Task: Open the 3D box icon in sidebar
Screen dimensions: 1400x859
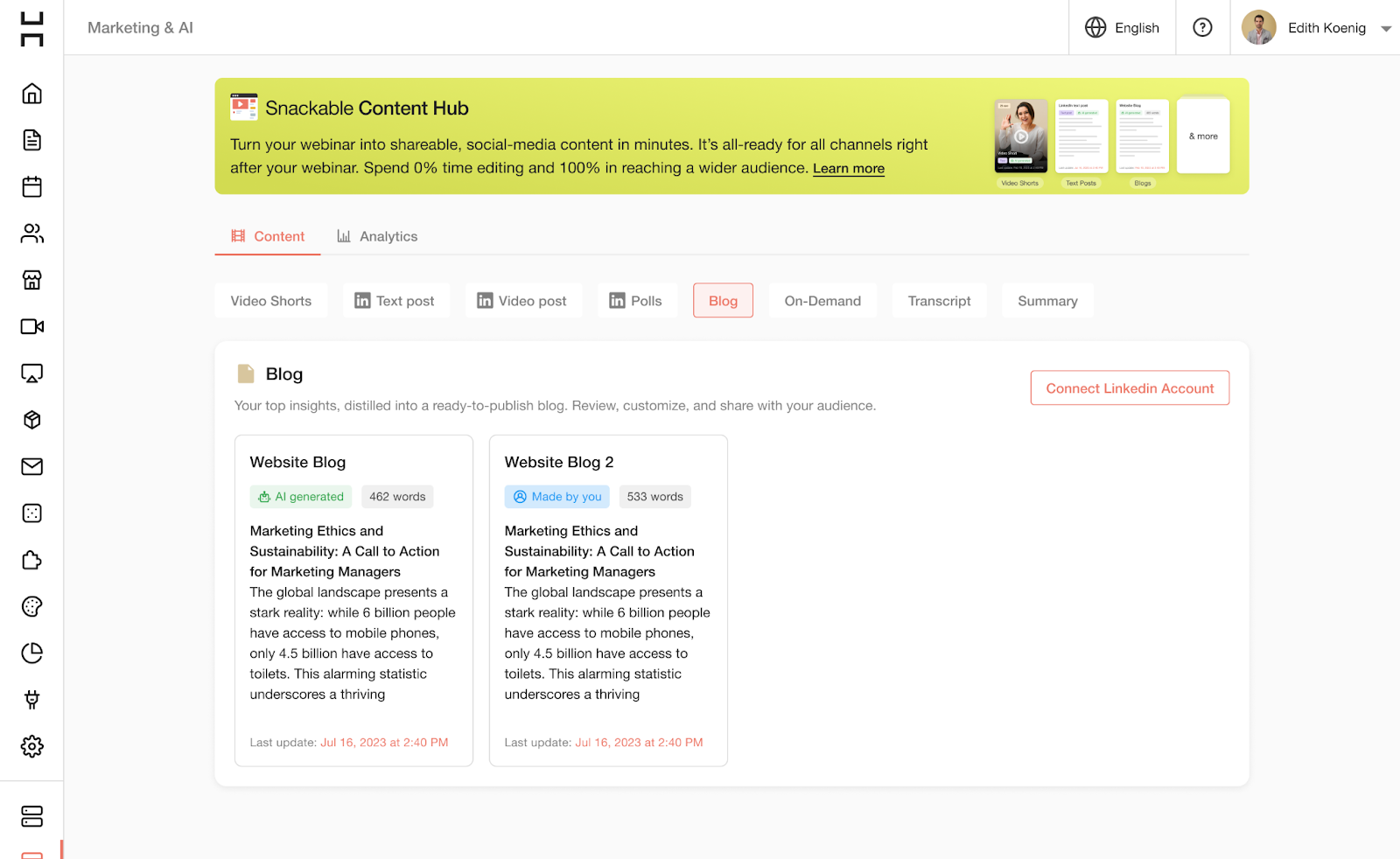Action: pyautogui.click(x=31, y=420)
